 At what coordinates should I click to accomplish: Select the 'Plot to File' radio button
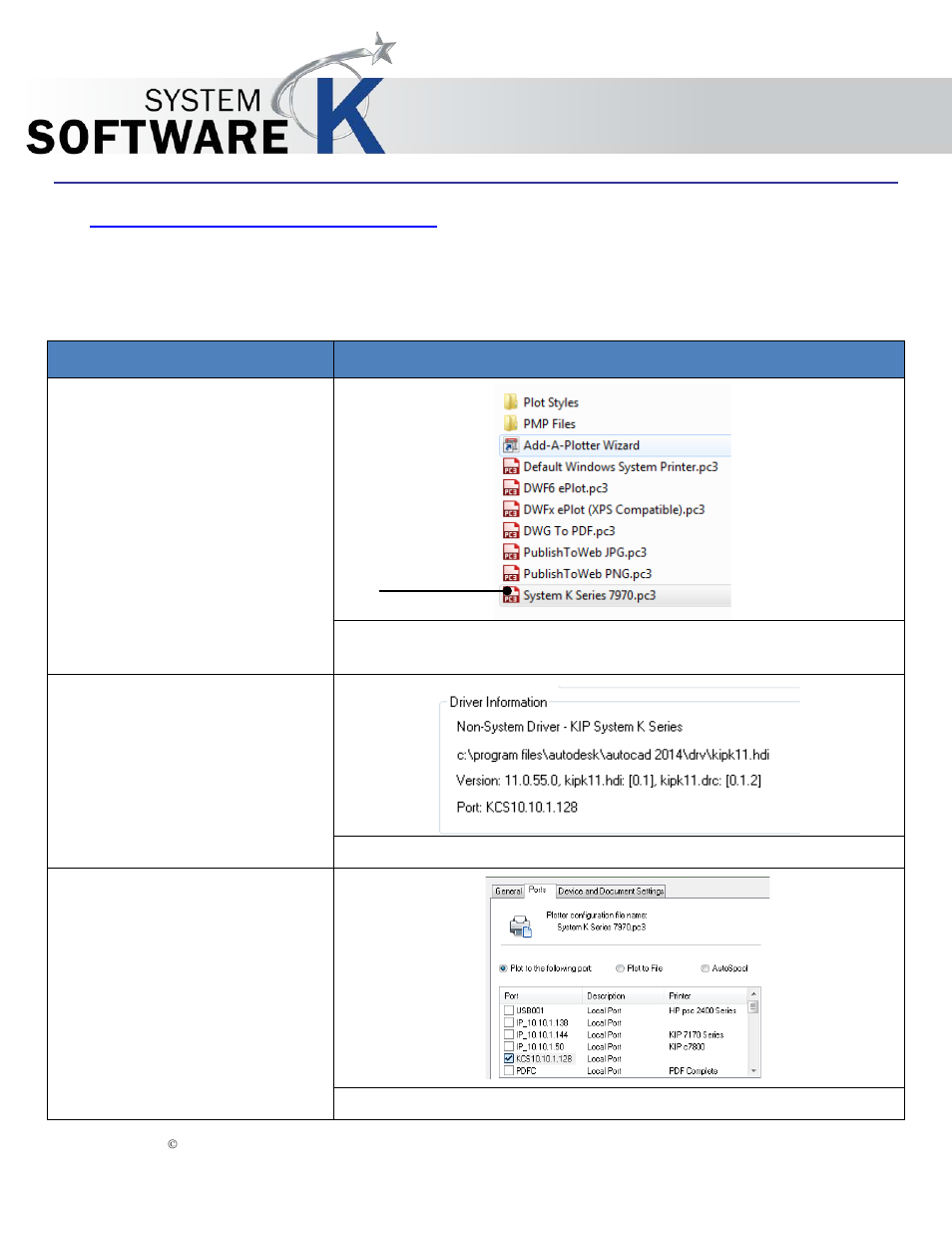click(620, 968)
